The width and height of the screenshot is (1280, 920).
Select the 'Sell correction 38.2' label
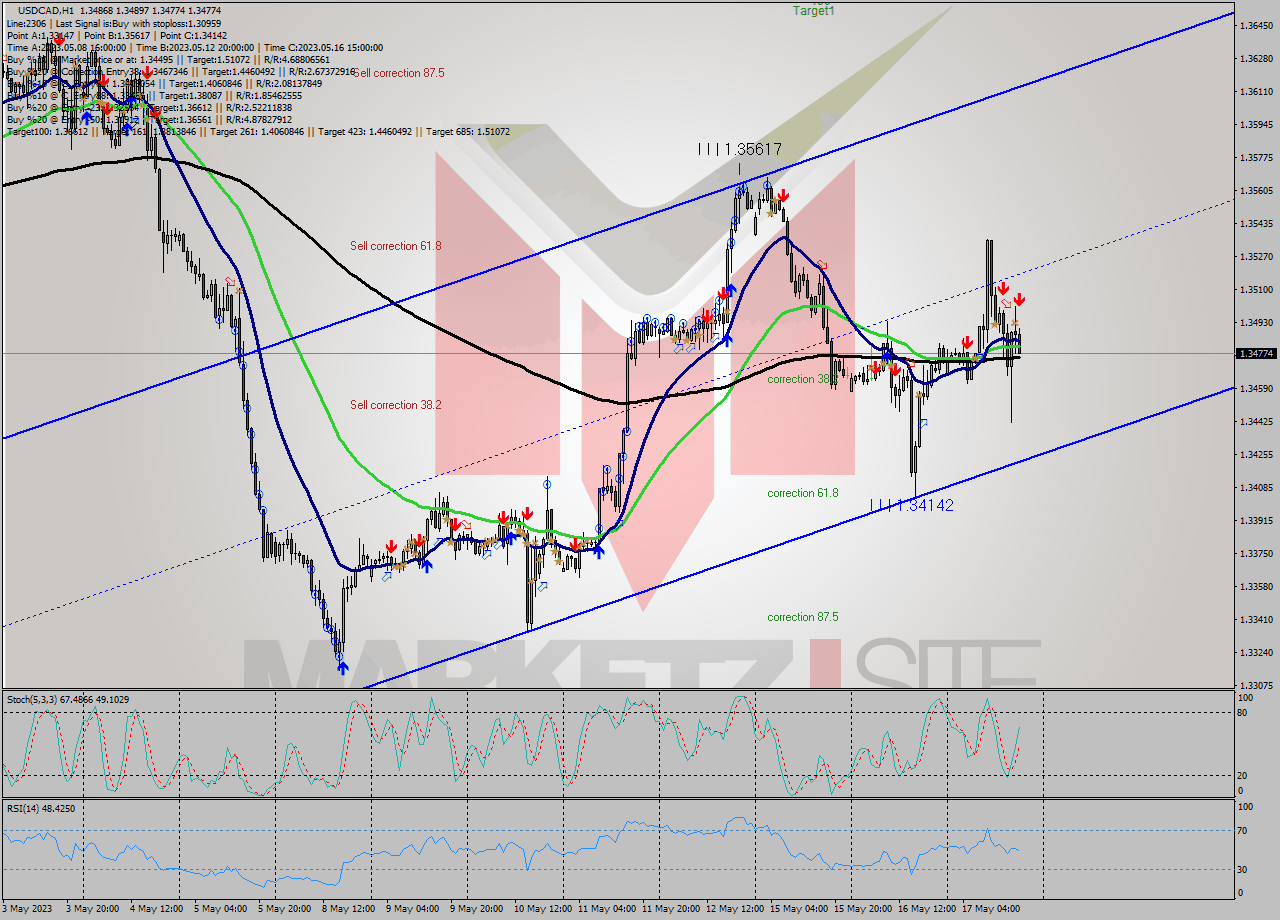click(x=396, y=405)
